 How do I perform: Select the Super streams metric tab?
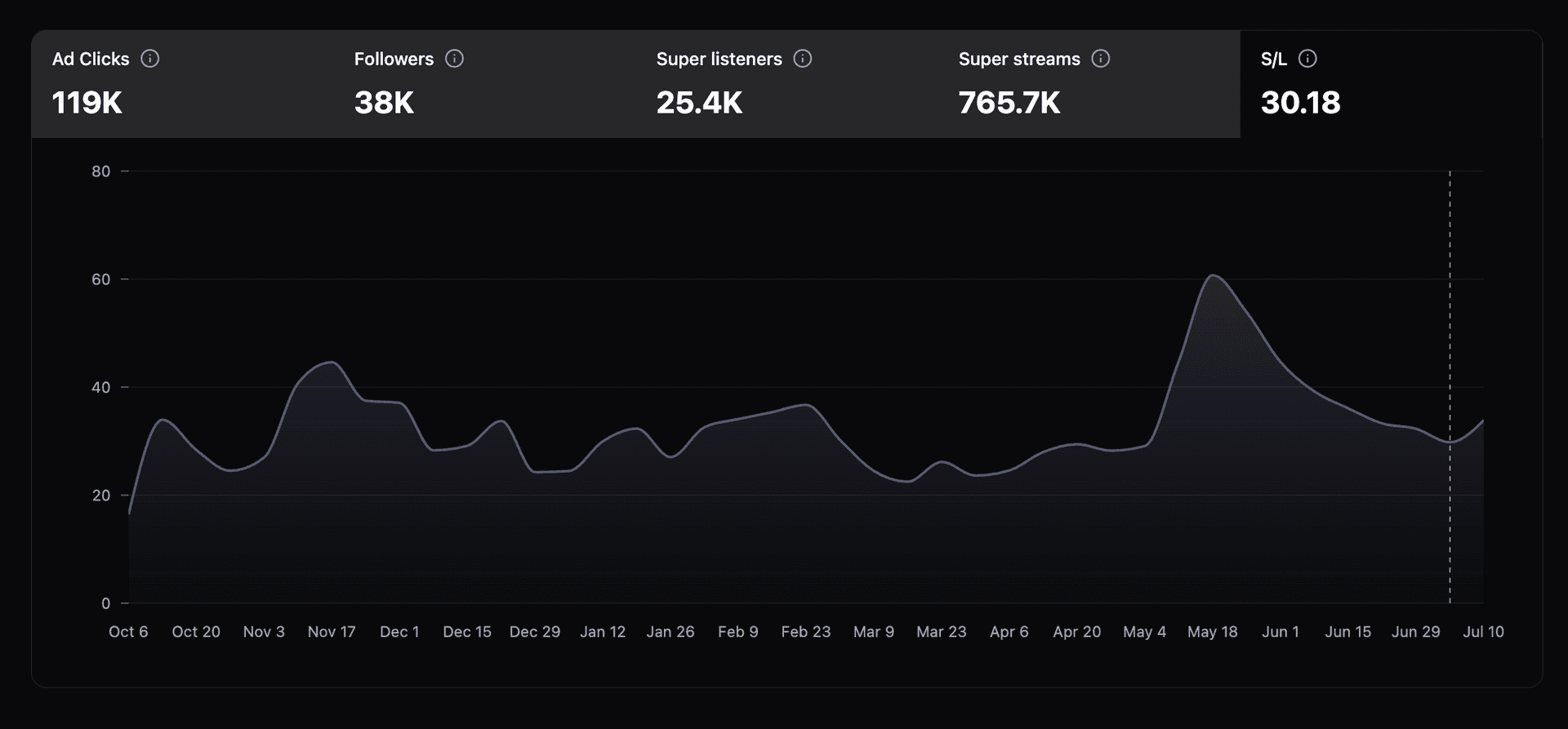[x=1089, y=84]
